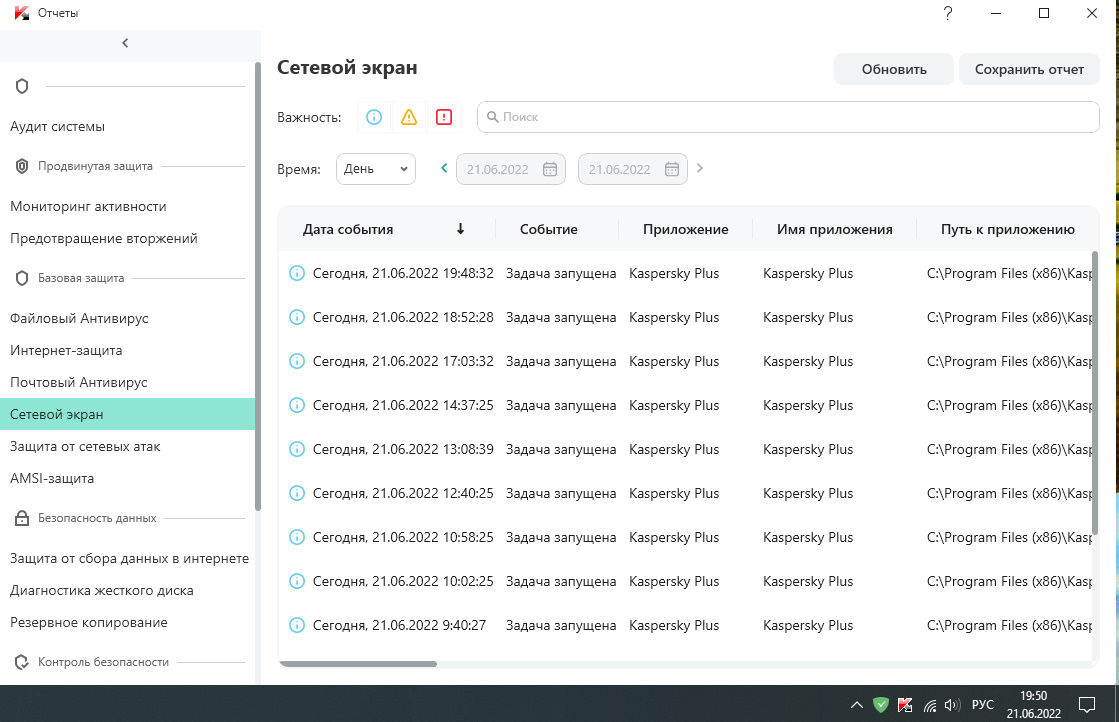Open Мониторинг активности report
The width and height of the screenshot is (1119, 722).
[88, 206]
